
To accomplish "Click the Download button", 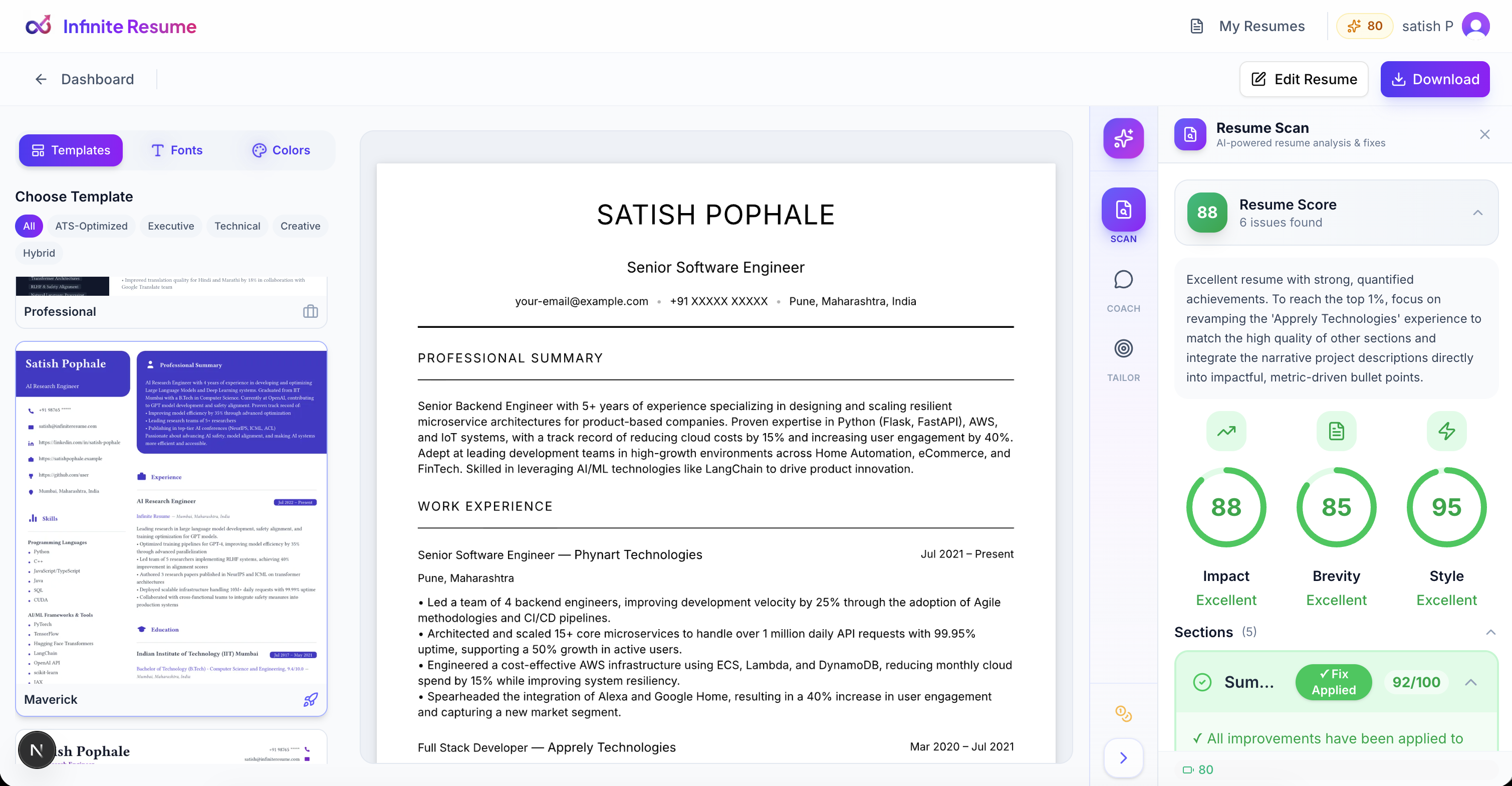I will [x=1434, y=79].
